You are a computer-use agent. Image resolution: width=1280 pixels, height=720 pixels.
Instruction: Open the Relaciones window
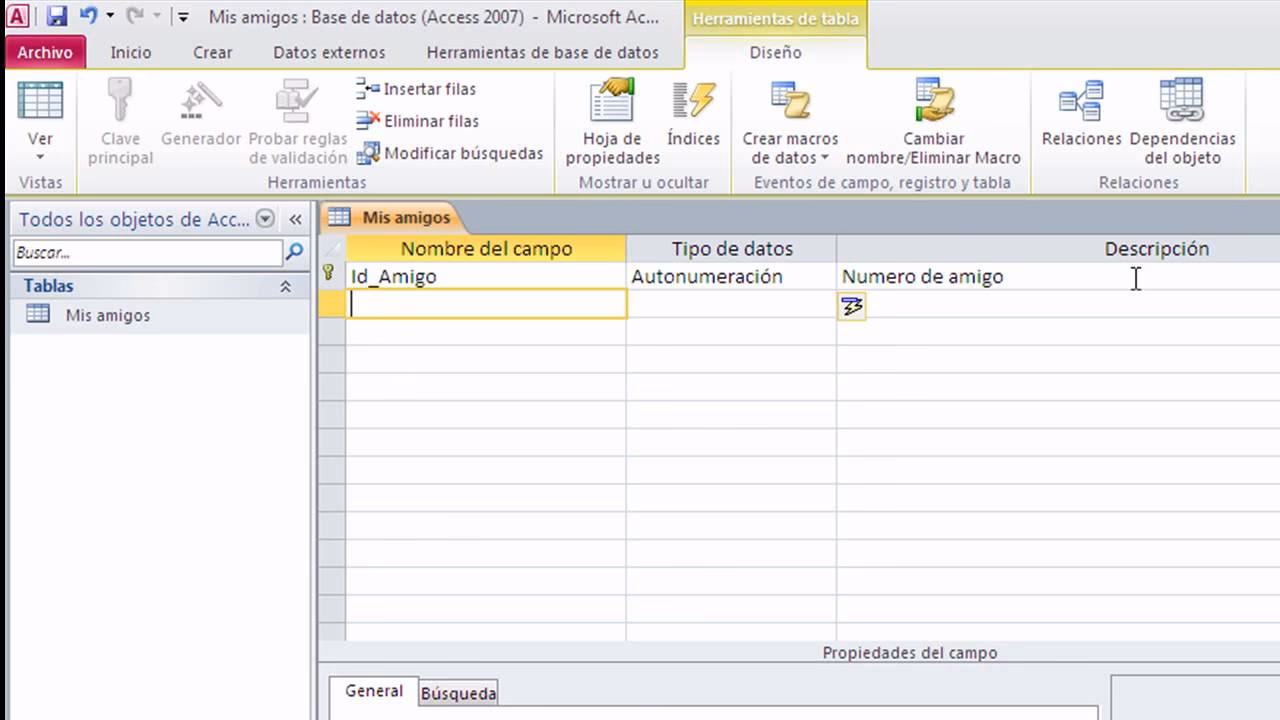[1081, 113]
